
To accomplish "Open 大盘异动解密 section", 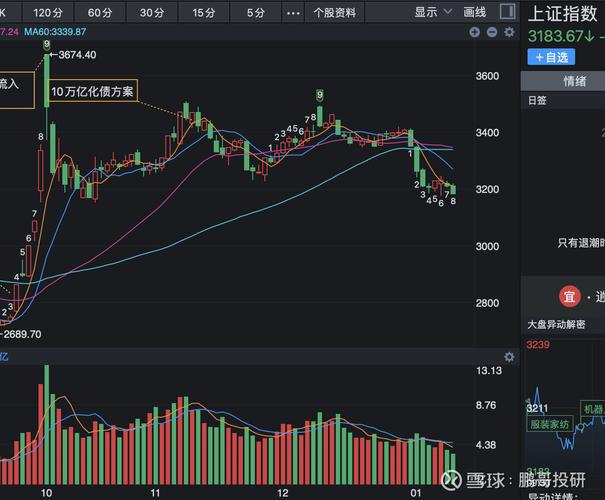I will click(x=556, y=324).
